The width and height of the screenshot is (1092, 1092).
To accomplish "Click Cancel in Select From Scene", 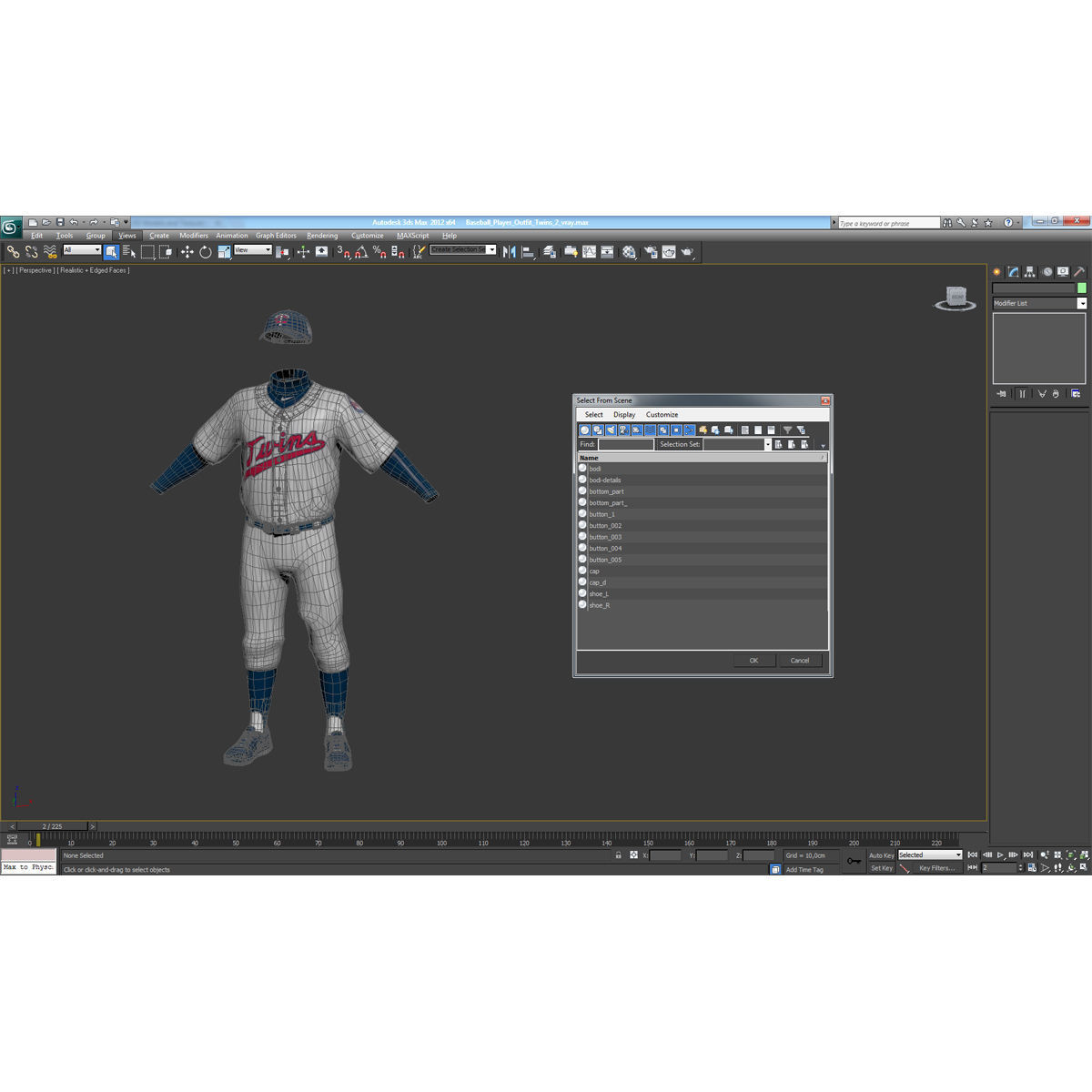I will pos(800,661).
